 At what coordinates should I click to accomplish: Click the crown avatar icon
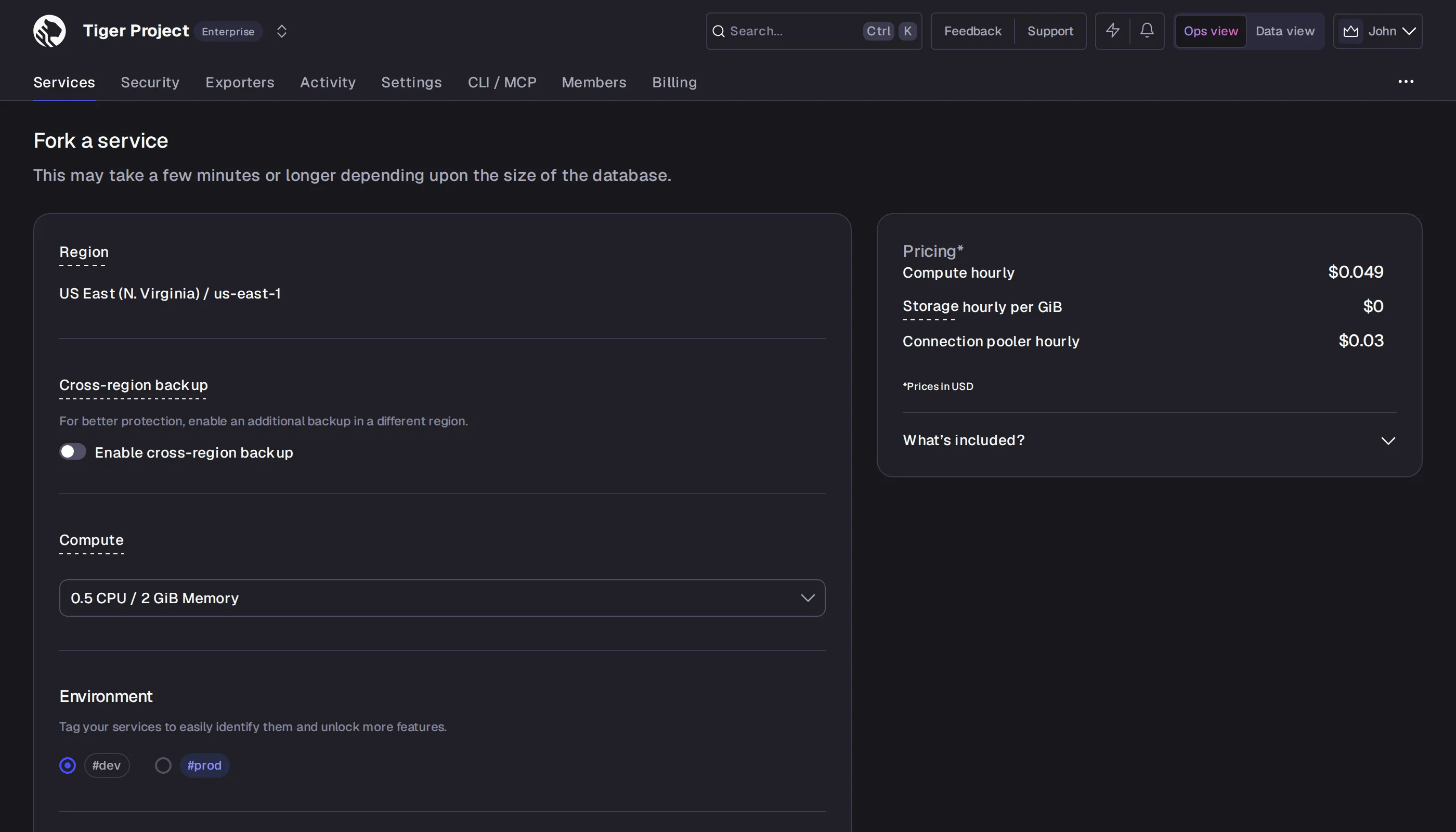click(x=1351, y=31)
